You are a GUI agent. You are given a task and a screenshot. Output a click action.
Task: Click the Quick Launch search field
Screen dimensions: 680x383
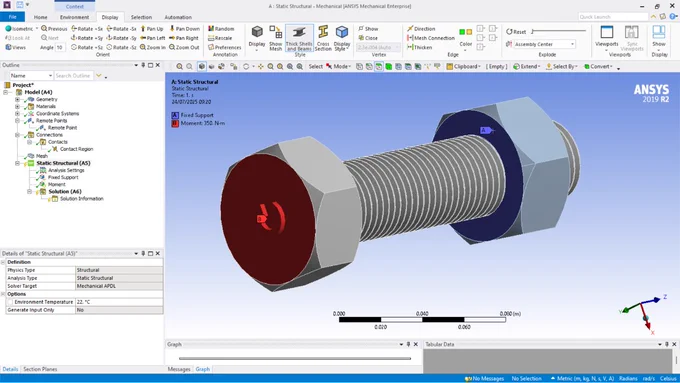(x=613, y=17)
